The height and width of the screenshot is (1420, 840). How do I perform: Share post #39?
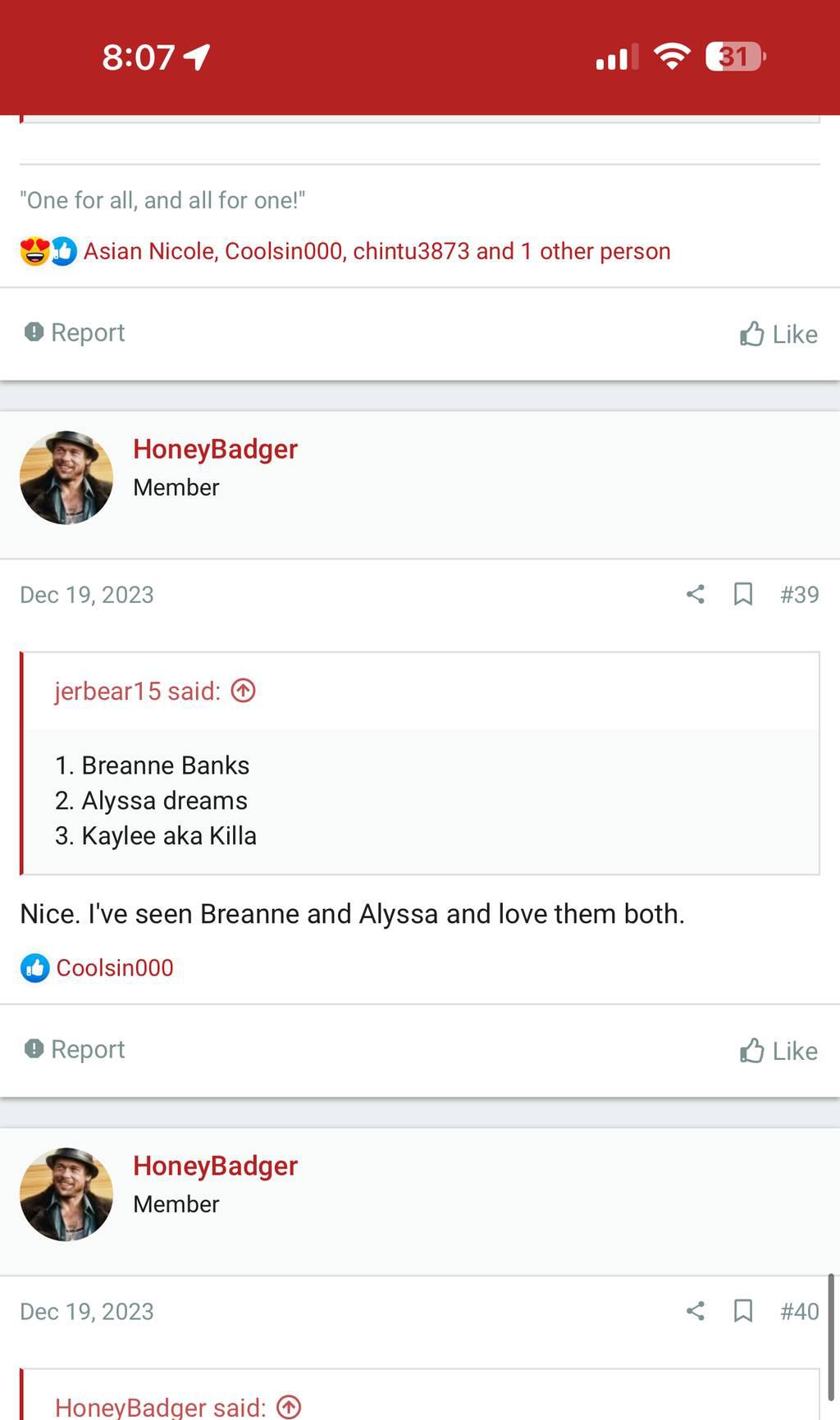[x=695, y=594]
